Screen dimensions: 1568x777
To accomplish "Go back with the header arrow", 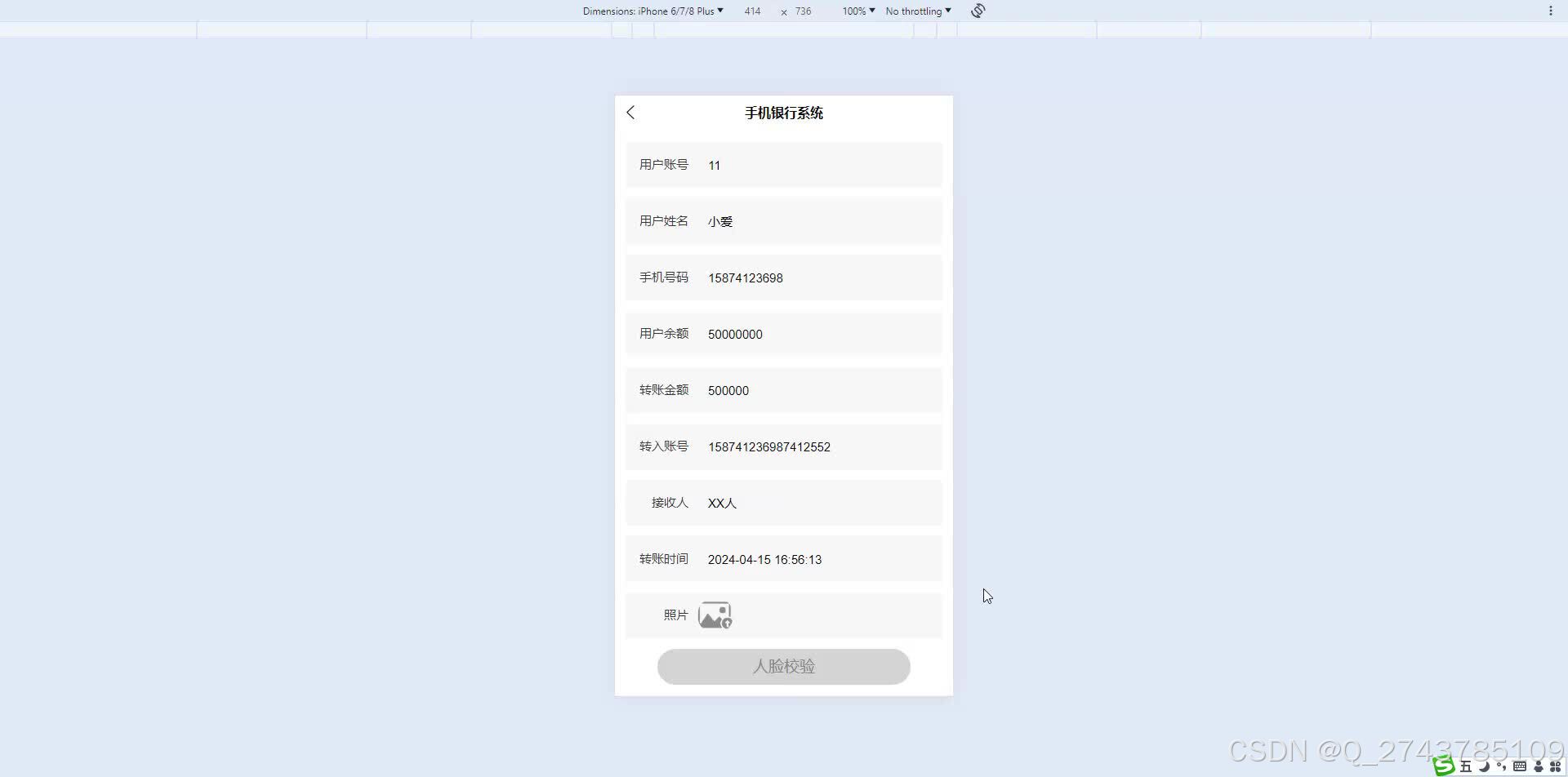I will (x=630, y=113).
